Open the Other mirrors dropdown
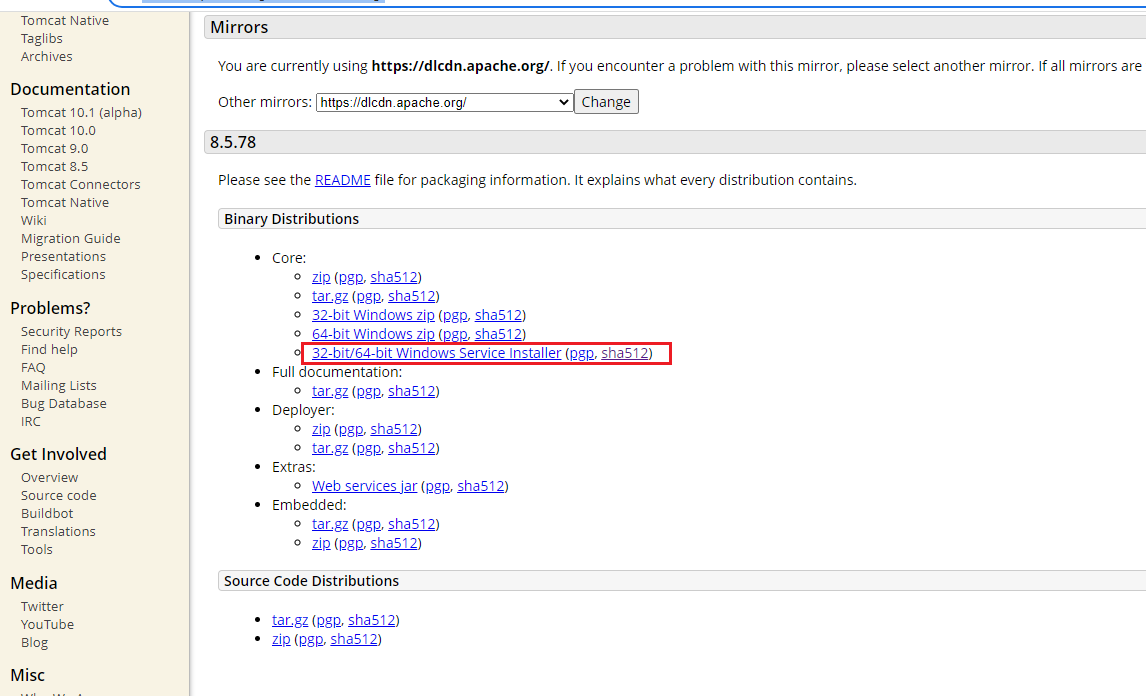Image resolution: width=1146 pixels, height=696 pixels. [444, 102]
